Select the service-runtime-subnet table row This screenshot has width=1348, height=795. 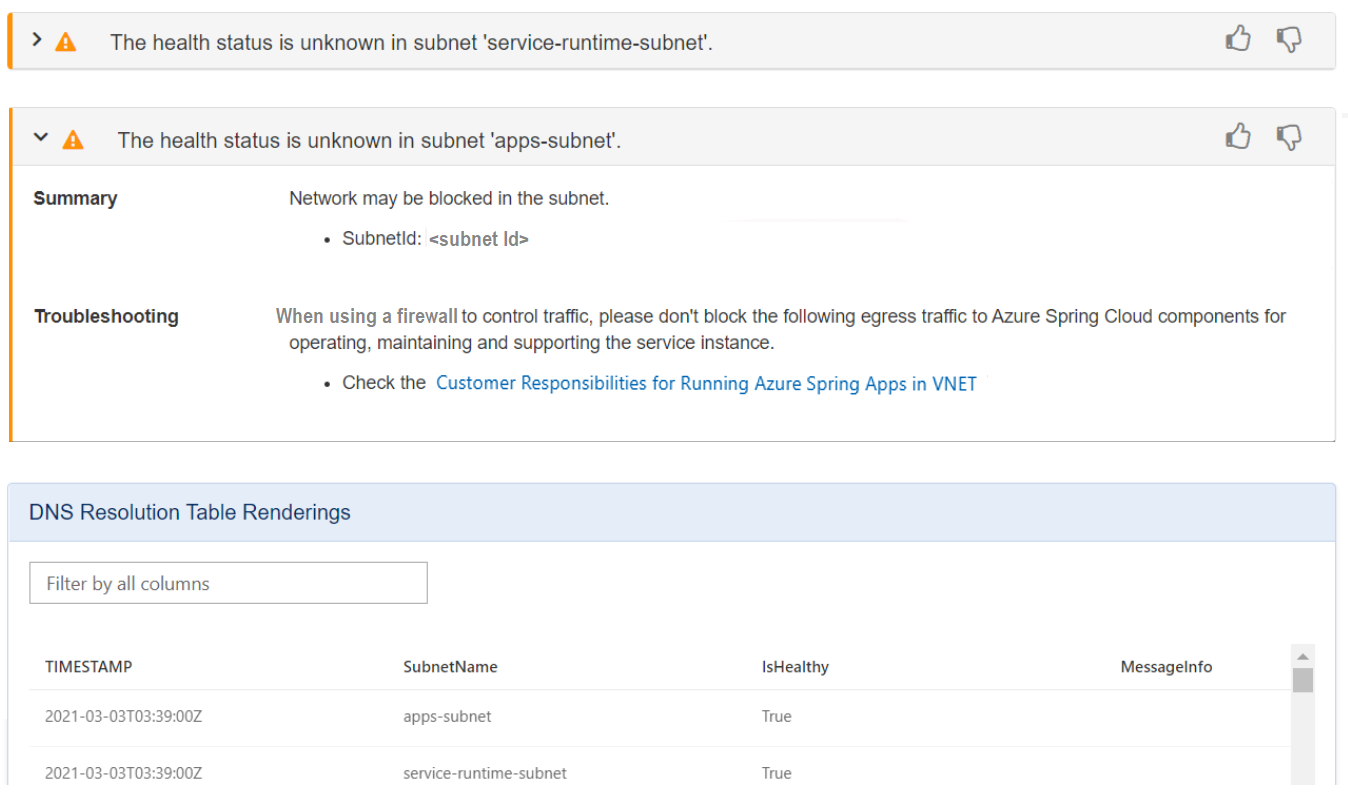tap(485, 773)
